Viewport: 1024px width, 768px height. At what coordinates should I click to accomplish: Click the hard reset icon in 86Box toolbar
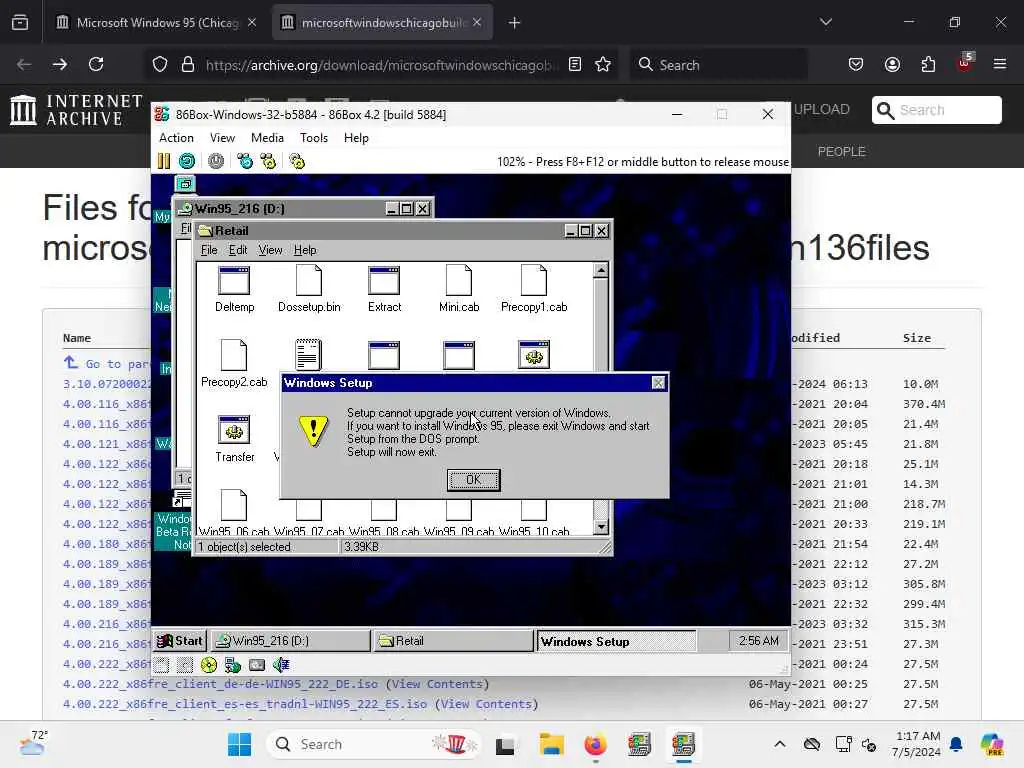coord(187,161)
